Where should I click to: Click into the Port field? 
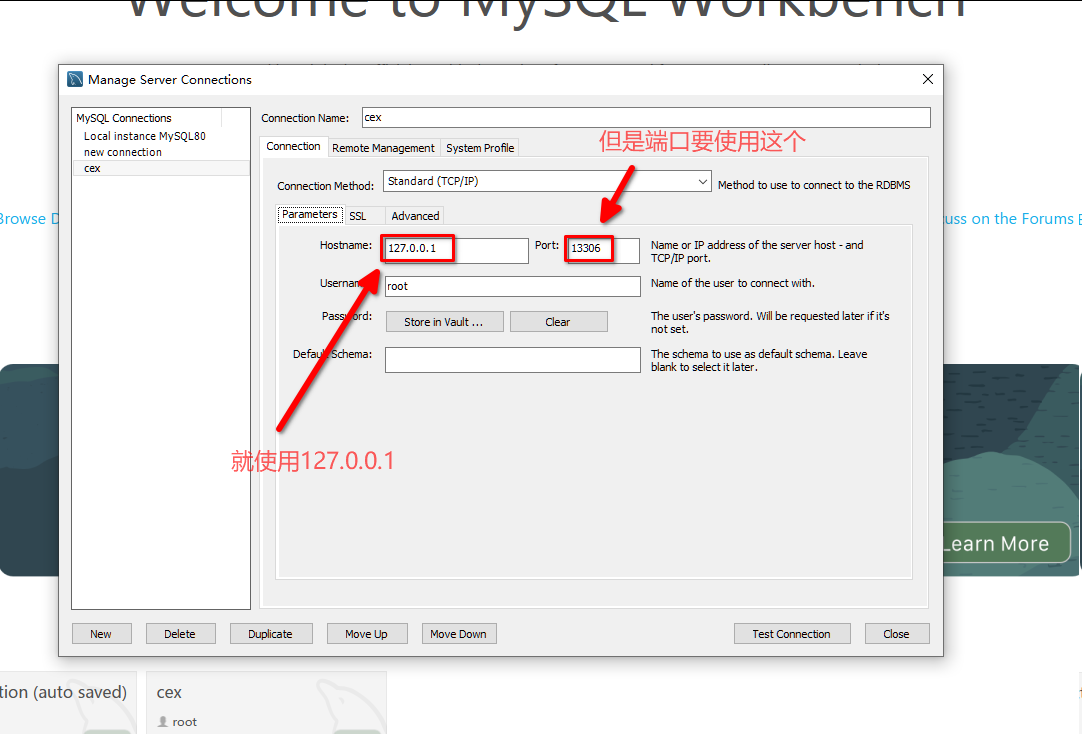(602, 250)
